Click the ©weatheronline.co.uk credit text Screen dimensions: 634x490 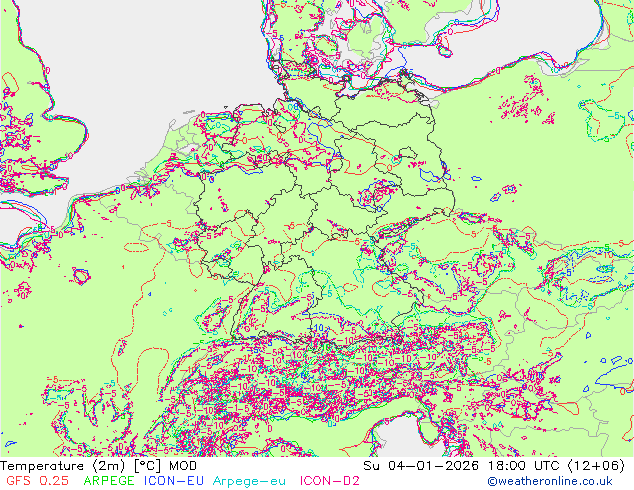coord(550,481)
